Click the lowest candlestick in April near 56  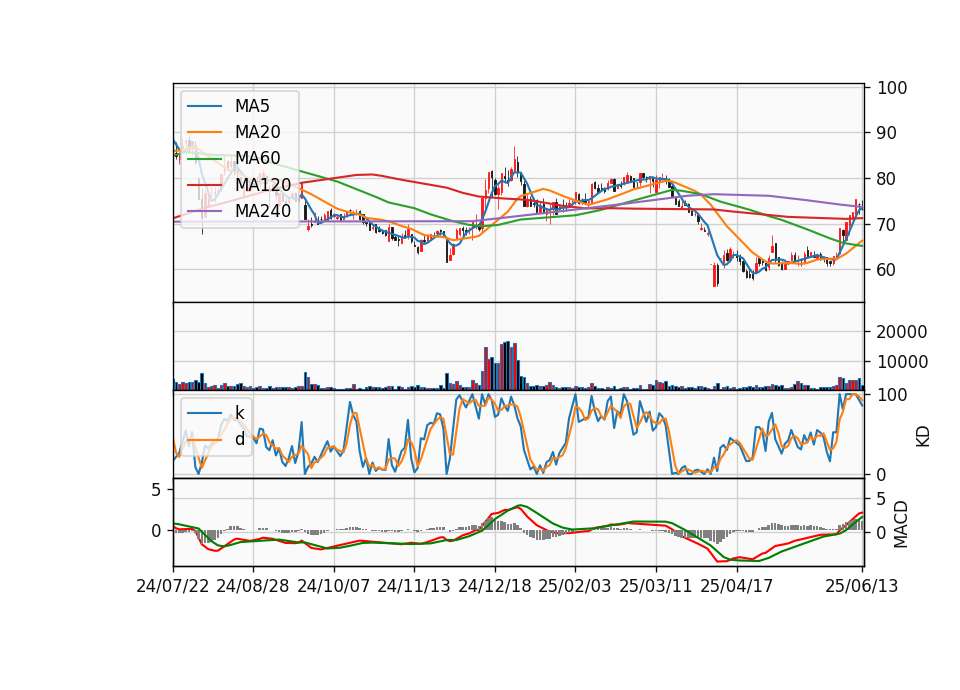coord(715,275)
